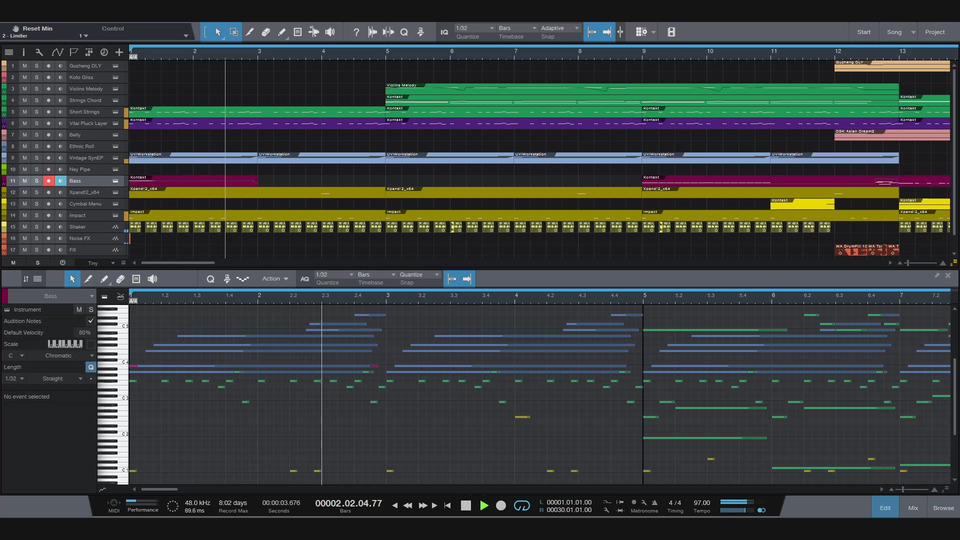Go to the Start page
This screenshot has height=540, width=960.
(863, 32)
